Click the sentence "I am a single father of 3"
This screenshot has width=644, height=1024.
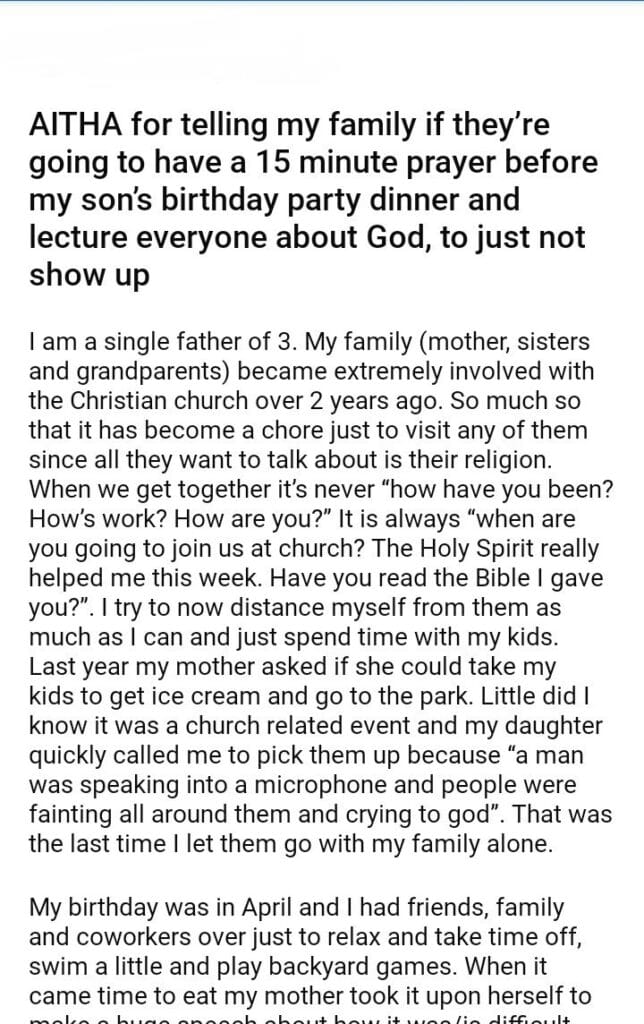(157, 342)
